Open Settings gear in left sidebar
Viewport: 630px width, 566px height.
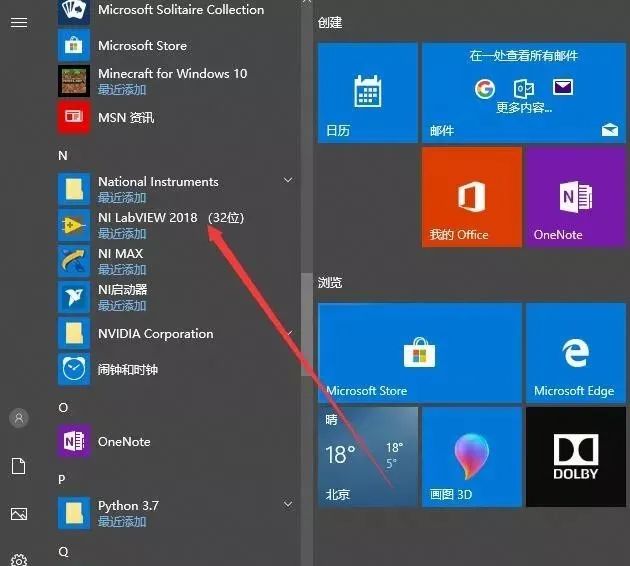[x=19, y=560]
